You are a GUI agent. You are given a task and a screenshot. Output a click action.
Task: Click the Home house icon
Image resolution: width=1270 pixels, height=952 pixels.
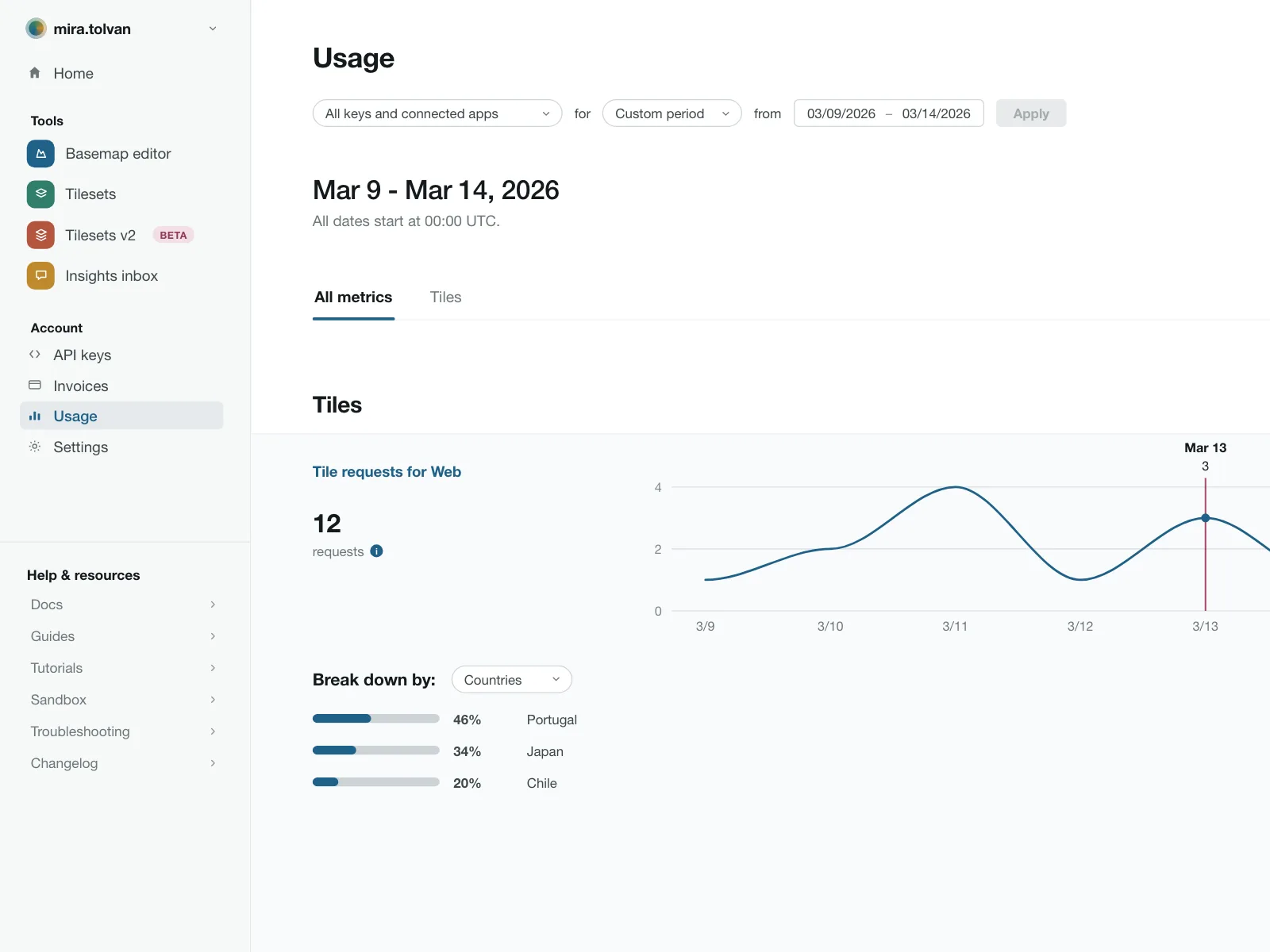pyautogui.click(x=35, y=73)
